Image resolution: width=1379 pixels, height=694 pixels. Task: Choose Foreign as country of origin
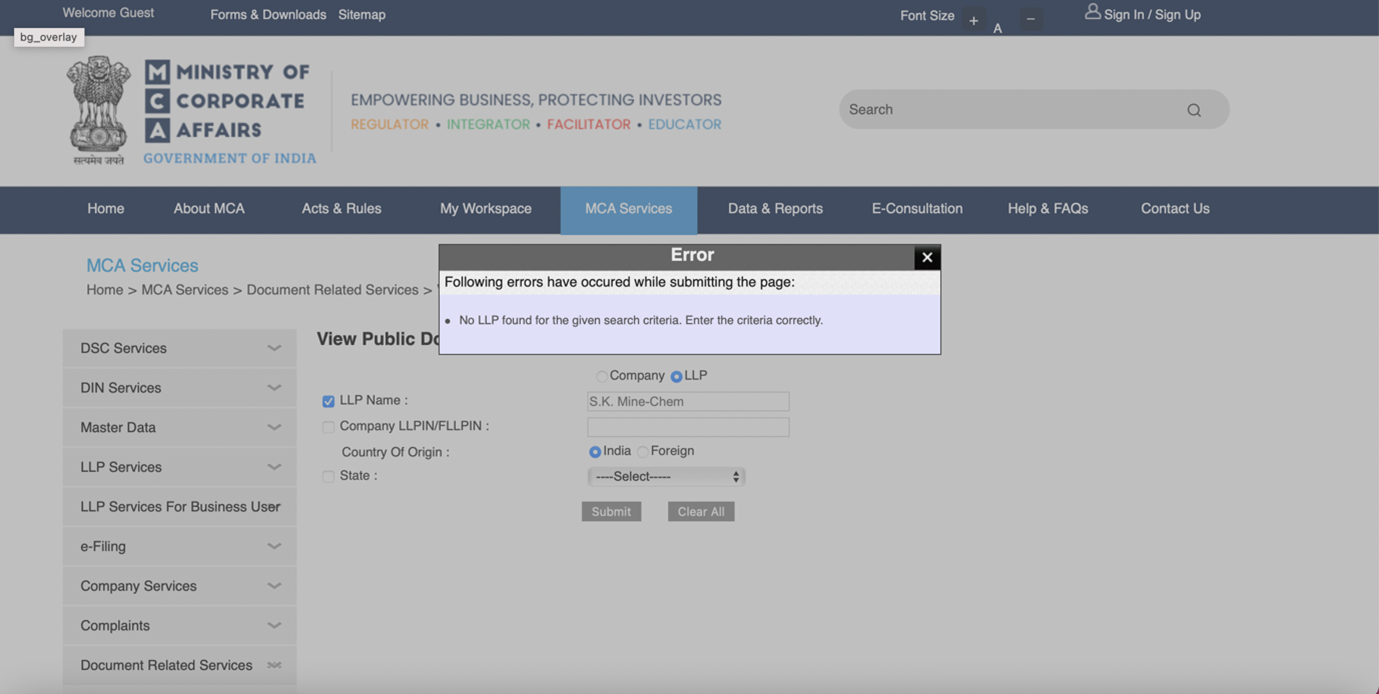(x=643, y=452)
